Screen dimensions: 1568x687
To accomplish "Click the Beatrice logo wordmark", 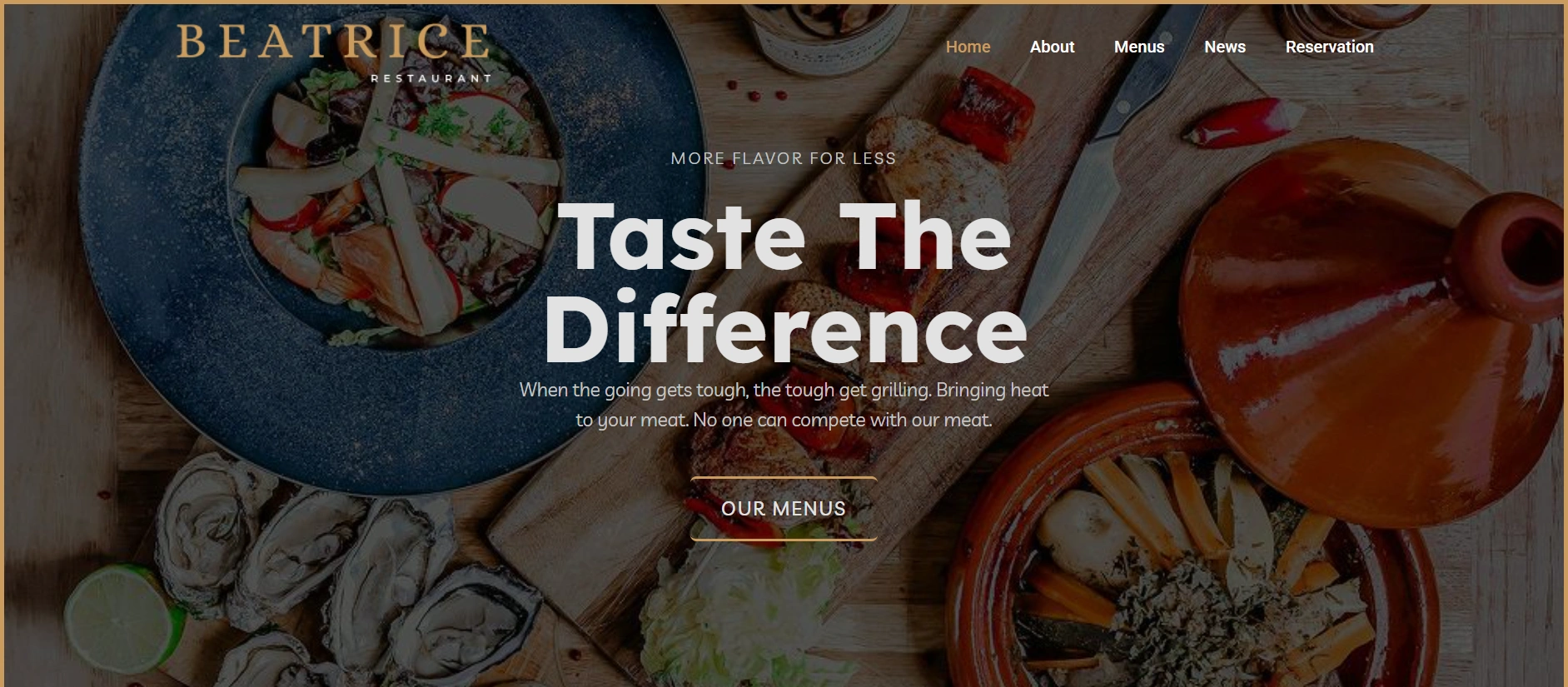I will 333,42.
